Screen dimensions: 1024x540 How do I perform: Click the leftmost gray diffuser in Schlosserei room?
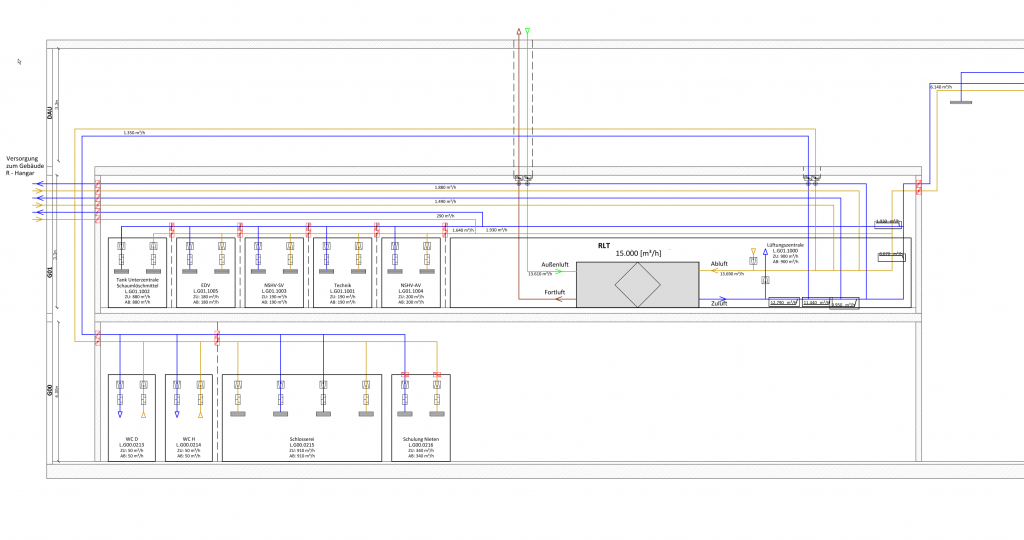[238, 413]
